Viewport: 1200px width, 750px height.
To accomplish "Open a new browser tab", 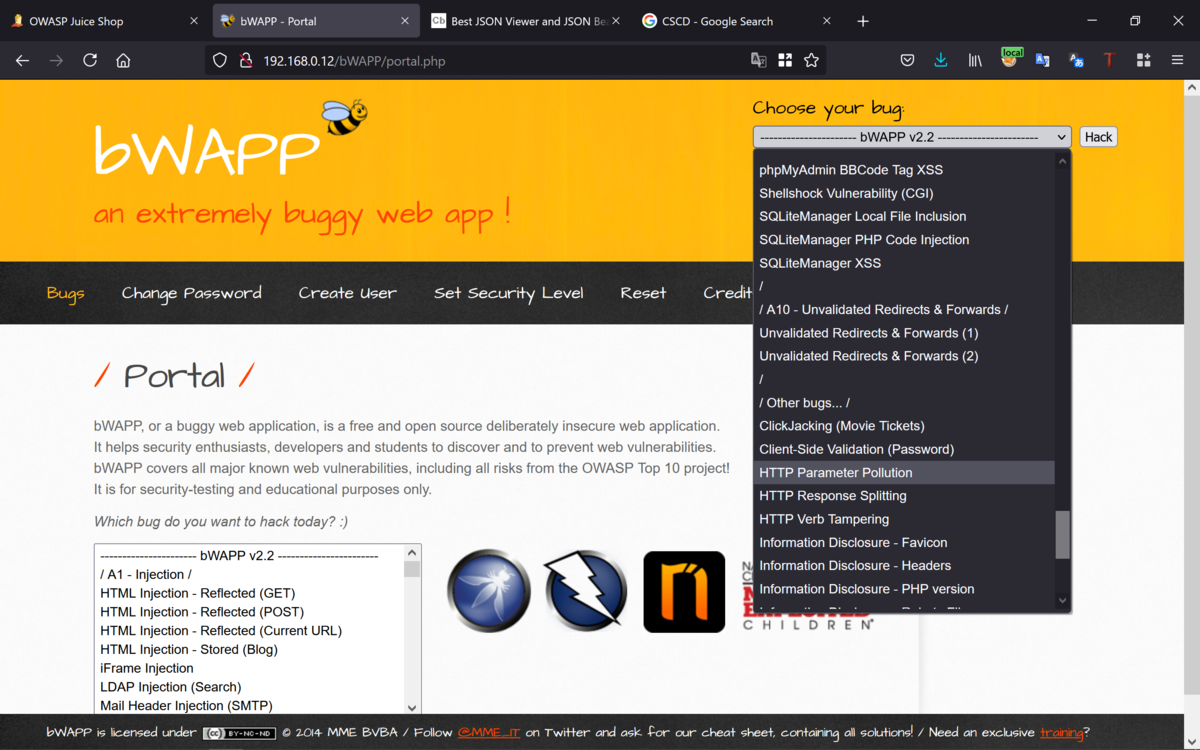I will 863,20.
